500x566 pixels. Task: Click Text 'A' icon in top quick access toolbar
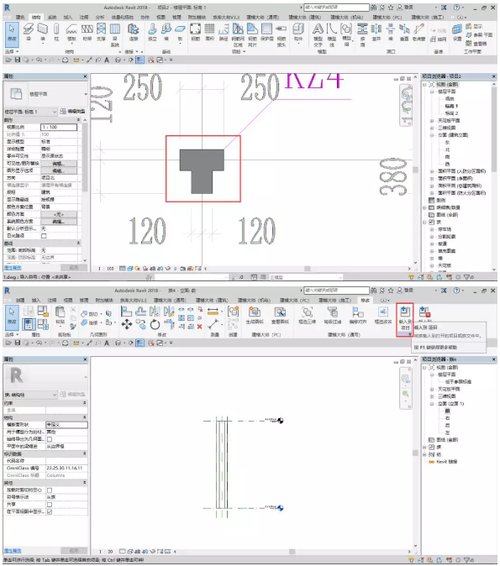(x=106, y=60)
